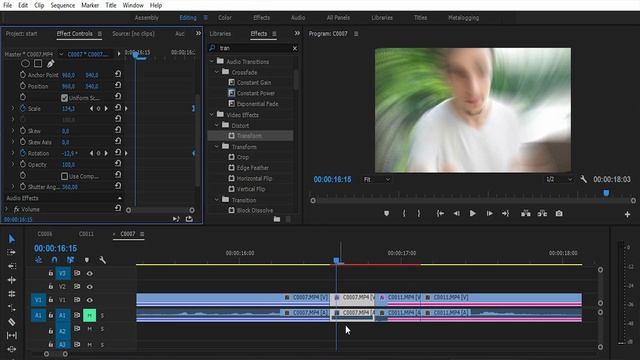Toggle Rotation animation stopwatch
This screenshot has width=640, height=360.
click(23, 153)
